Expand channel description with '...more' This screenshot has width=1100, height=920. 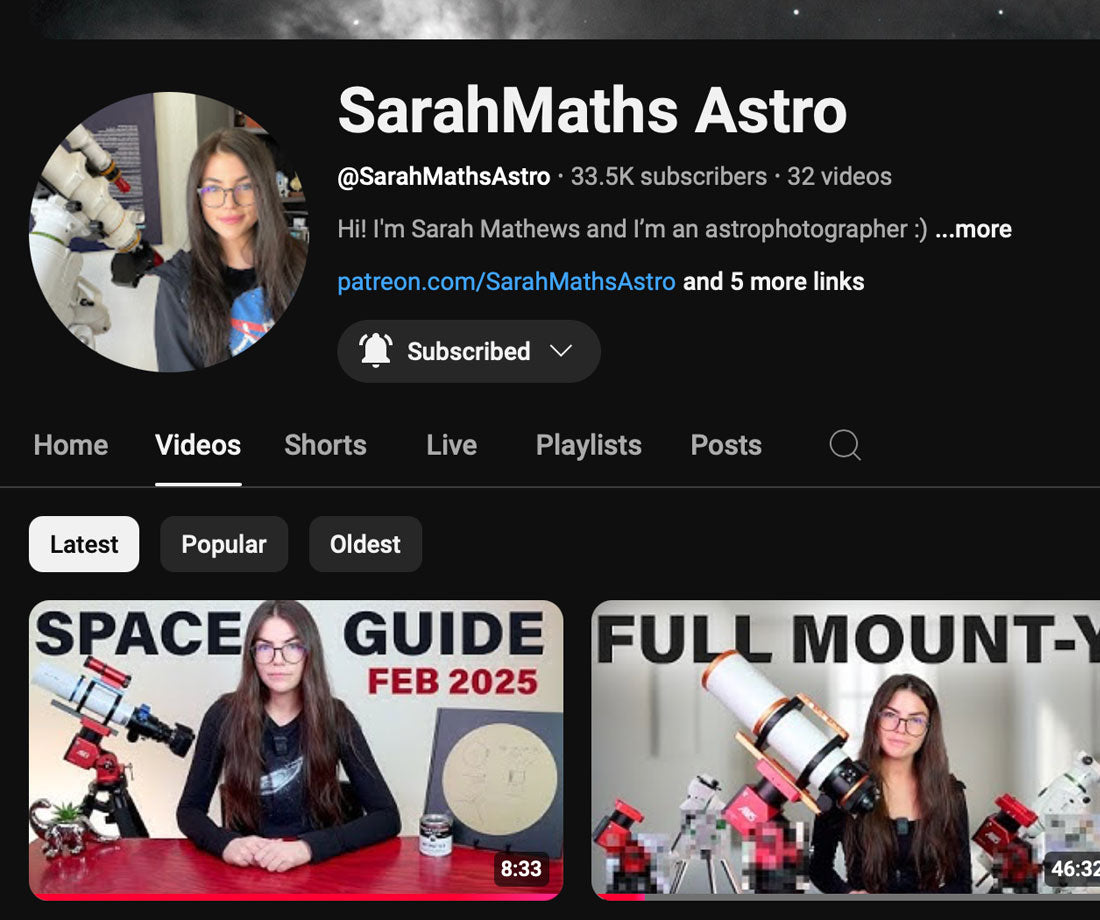click(x=973, y=229)
